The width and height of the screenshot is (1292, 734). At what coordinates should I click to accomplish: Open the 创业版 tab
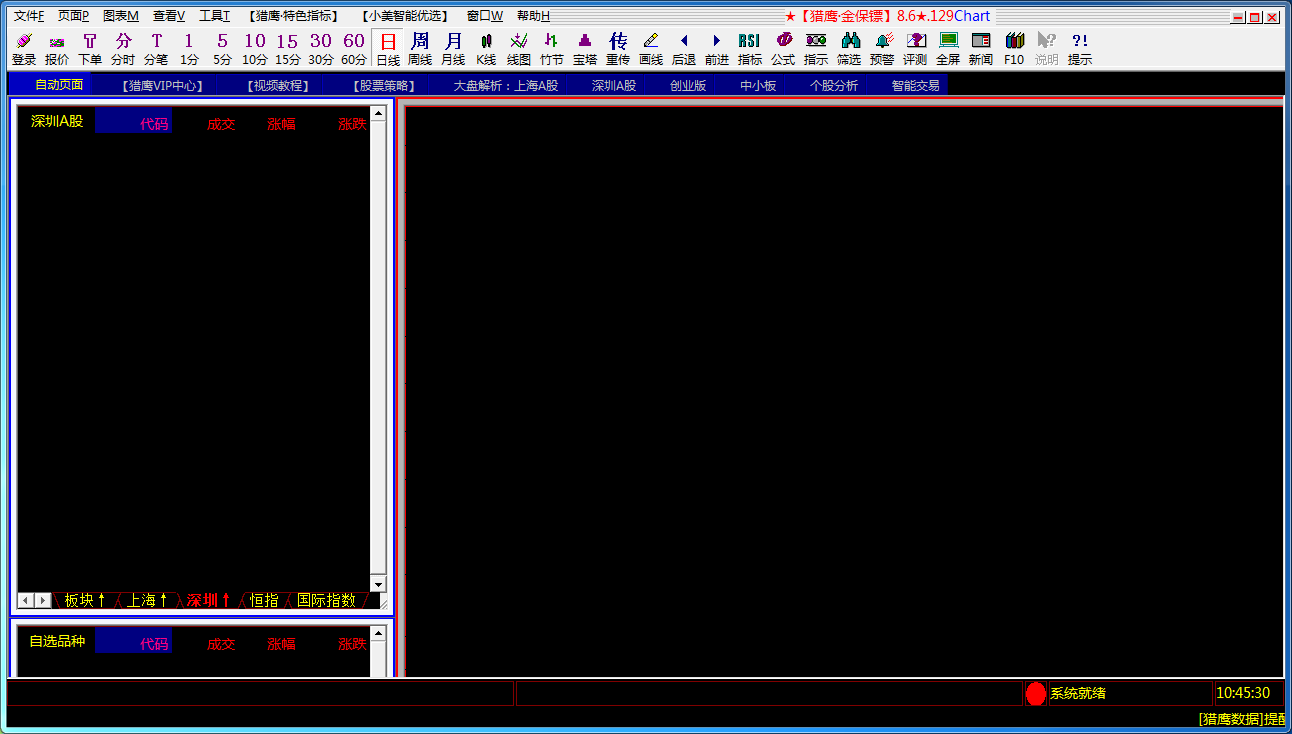(688, 85)
